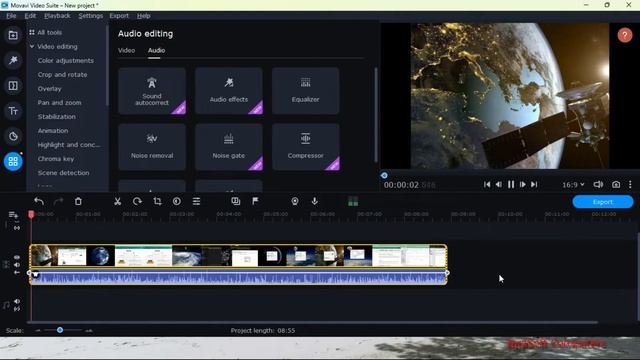Screen dimensions: 640x360
Task: Open the Help menu
Action: coord(144,16)
